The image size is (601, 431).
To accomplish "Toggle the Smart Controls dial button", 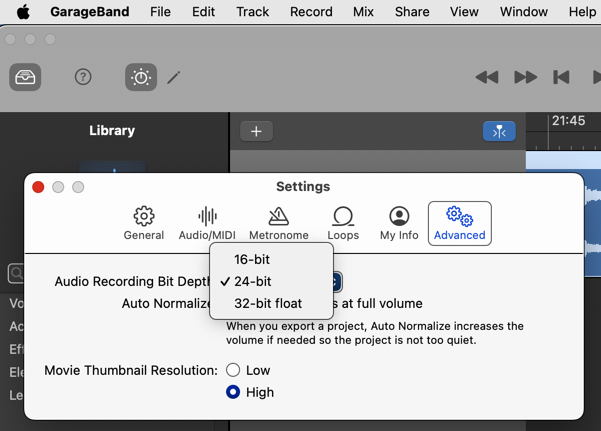I will tap(141, 77).
